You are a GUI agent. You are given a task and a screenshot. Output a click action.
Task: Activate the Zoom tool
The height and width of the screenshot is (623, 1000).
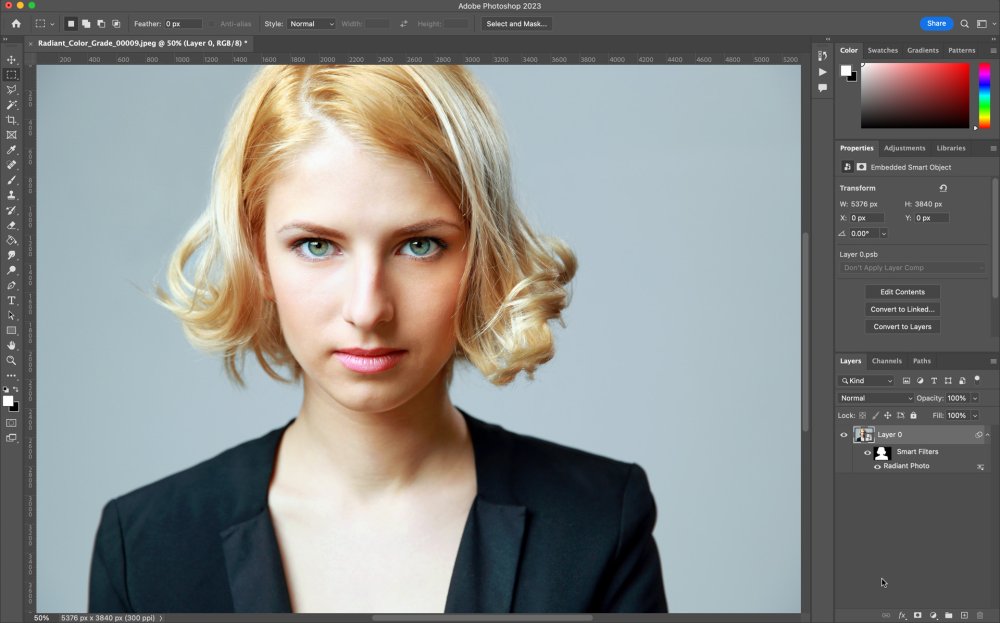point(12,360)
